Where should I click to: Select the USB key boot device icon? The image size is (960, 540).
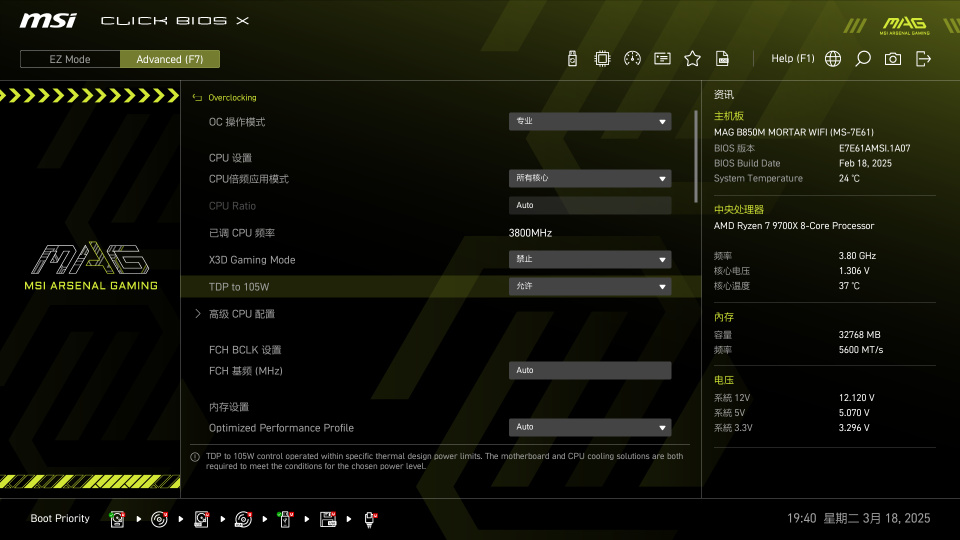point(285,519)
